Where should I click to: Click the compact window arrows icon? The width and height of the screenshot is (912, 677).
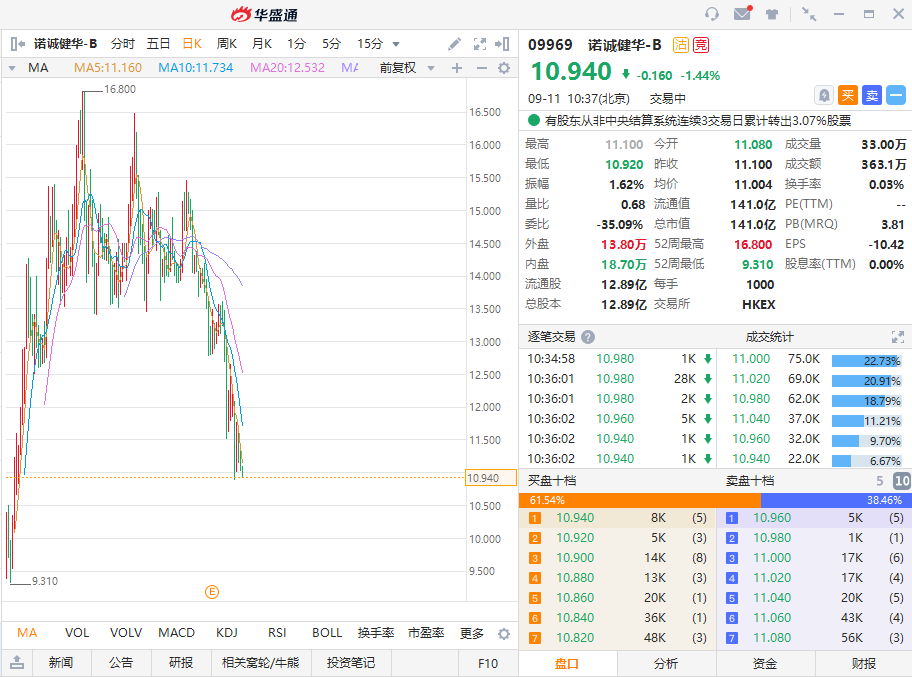pos(809,14)
